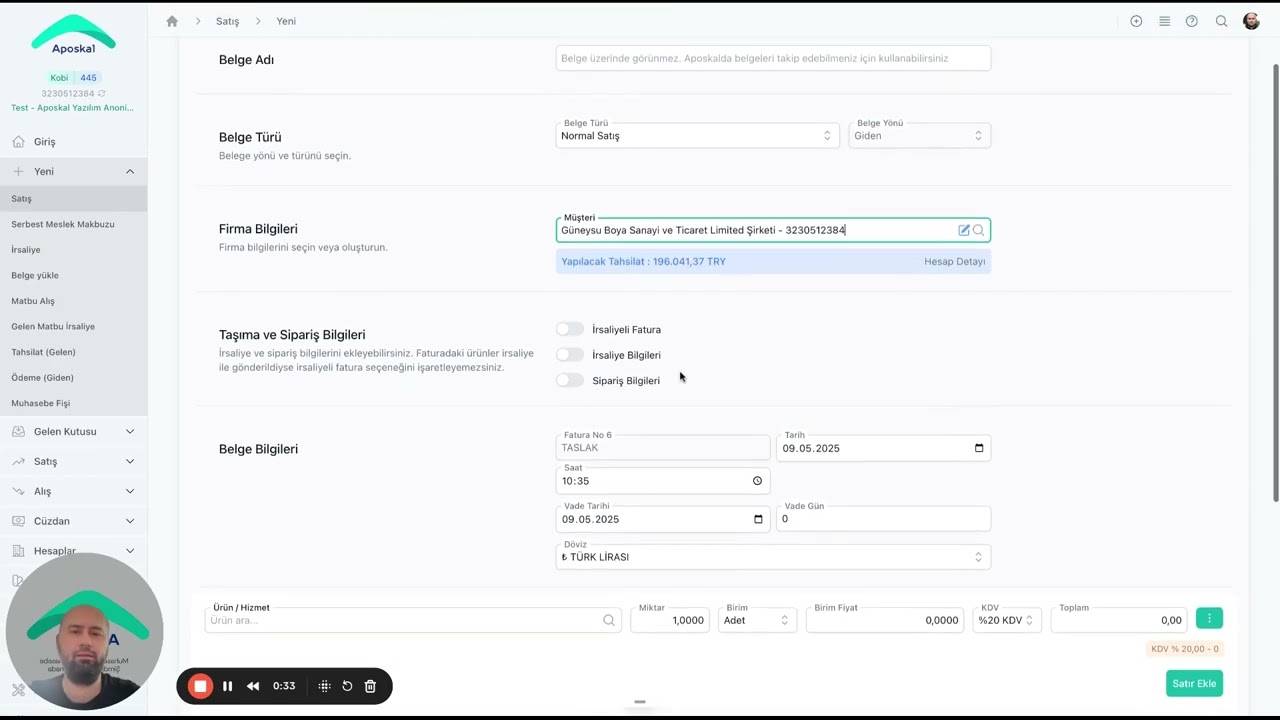This screenshot has height=720, width=1280.
Task: Expand Hesaplar sidebar section
Action: tap(130, 551)
